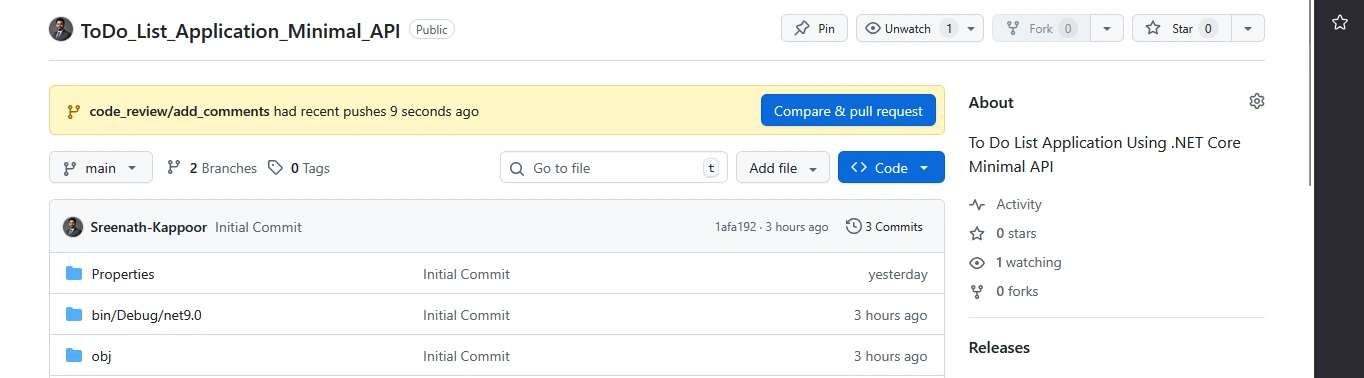Viewport: 1364px width, 378px height.
Task: Open the Initial Commit message in the header row
Action: (258, 227)
